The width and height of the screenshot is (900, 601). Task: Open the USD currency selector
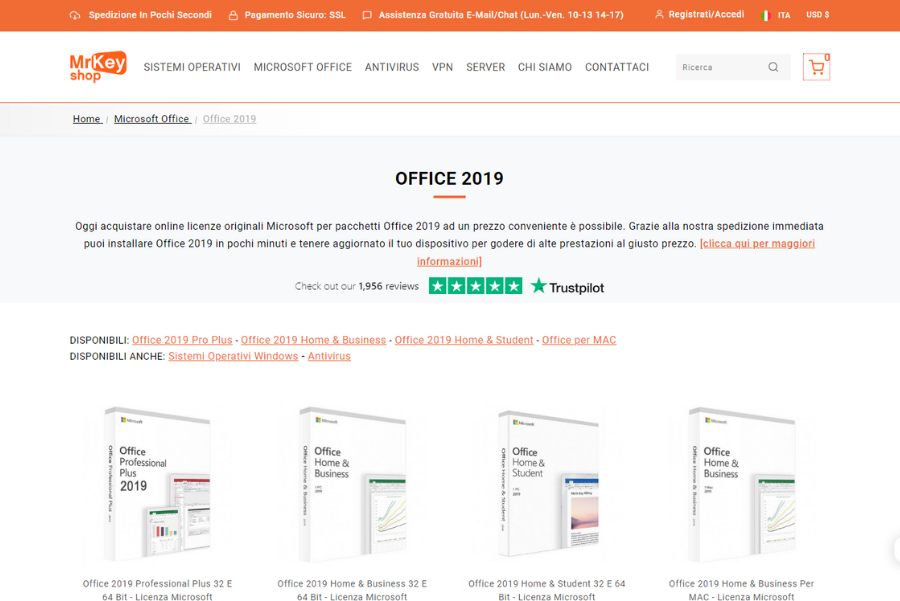pyautogui.click(x=817, y=14)
